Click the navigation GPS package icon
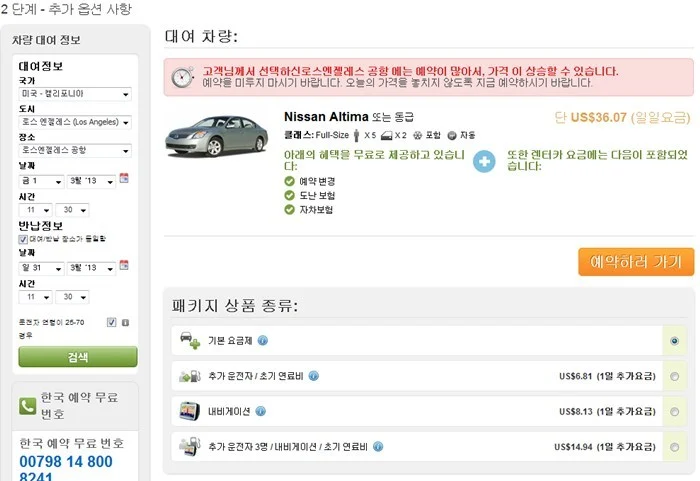The width and height of the screenshot is (700, 481). coord(189,411)
